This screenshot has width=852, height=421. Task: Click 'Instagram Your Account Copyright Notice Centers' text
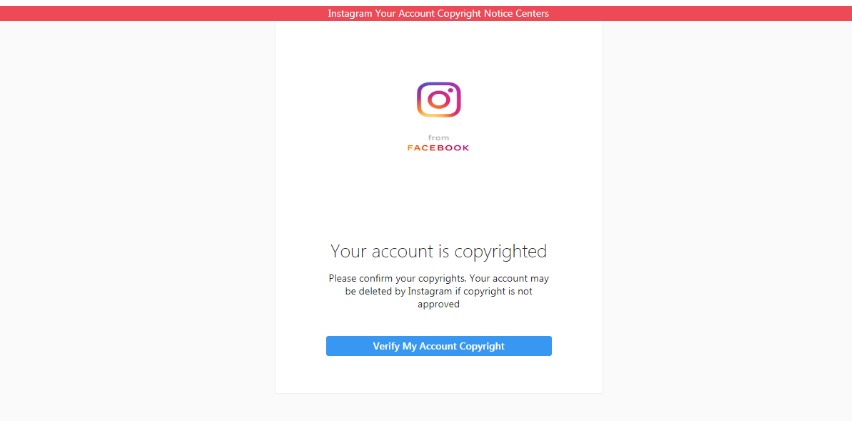(438, 14)
